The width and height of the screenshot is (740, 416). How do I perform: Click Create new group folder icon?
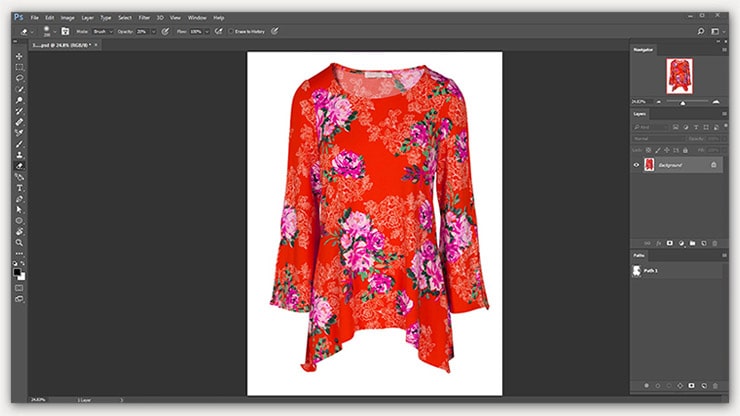[x=692, y=243]
